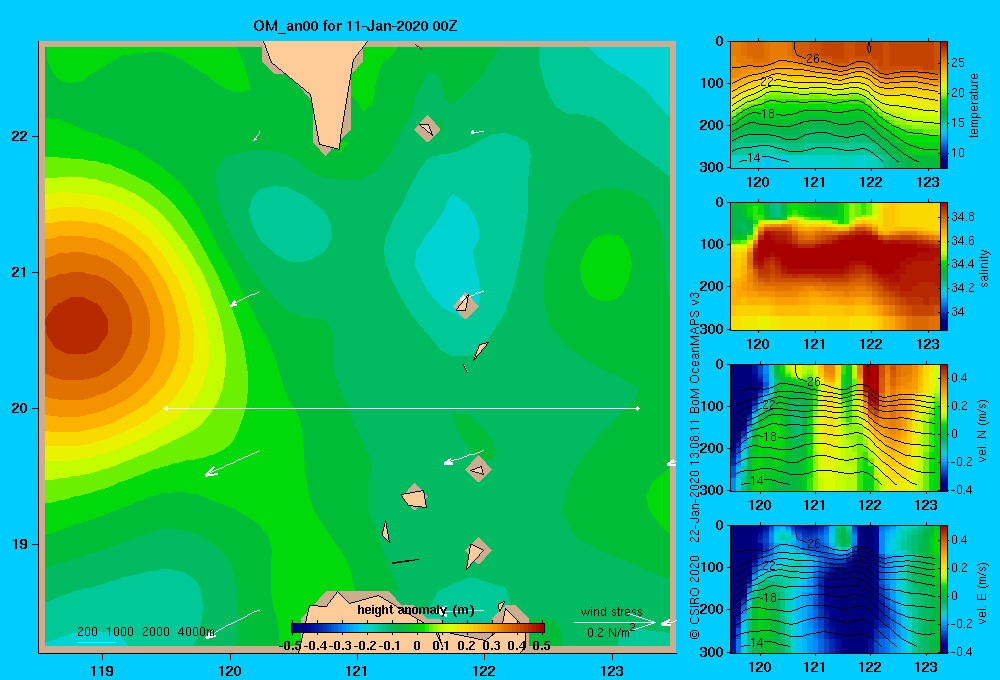Open the salinity cross-section panel
This screenshot has height=680, width=1000.
pyautogui.click(x=835, y=266)
